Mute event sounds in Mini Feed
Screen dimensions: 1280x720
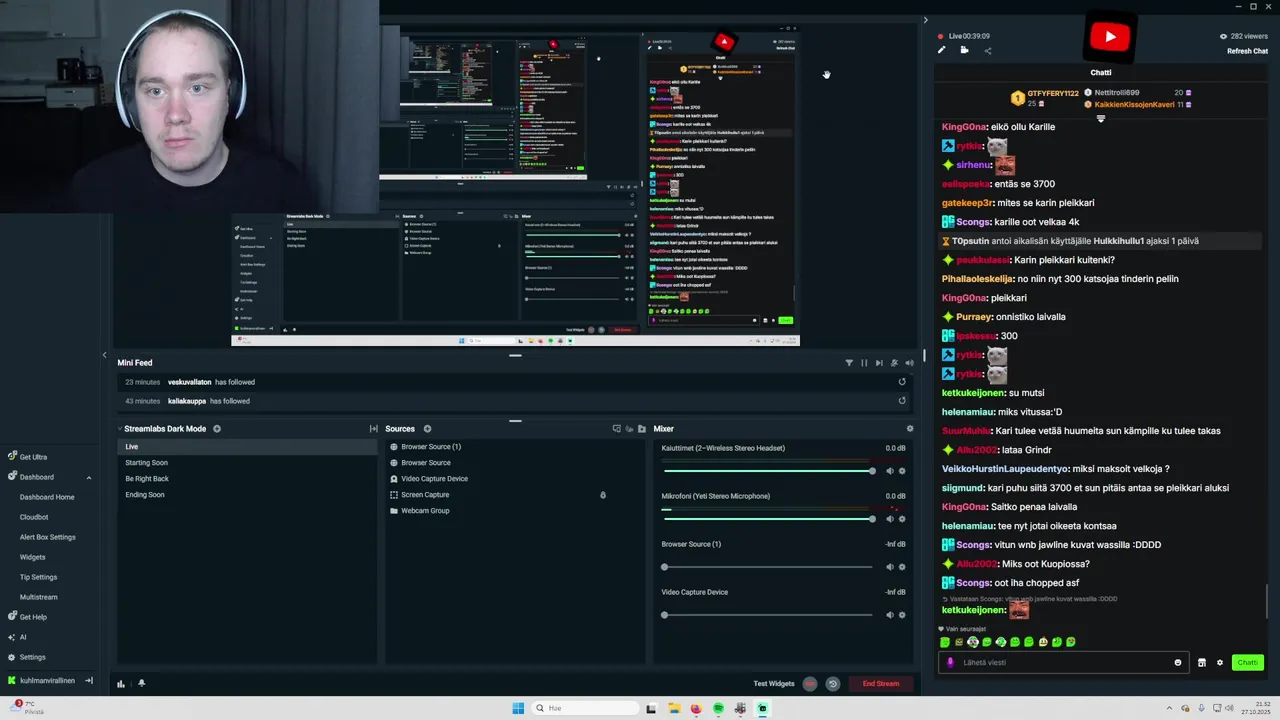click(909, 363)
